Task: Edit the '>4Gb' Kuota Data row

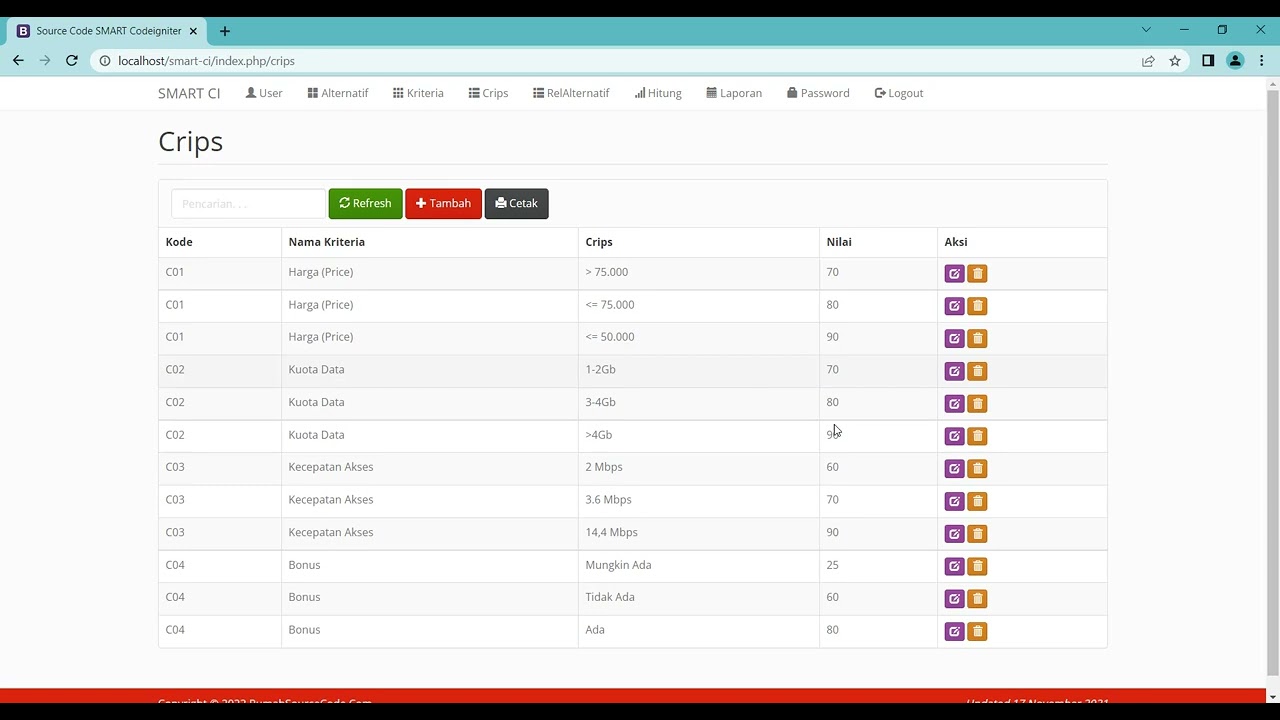Action: (954, 436)
